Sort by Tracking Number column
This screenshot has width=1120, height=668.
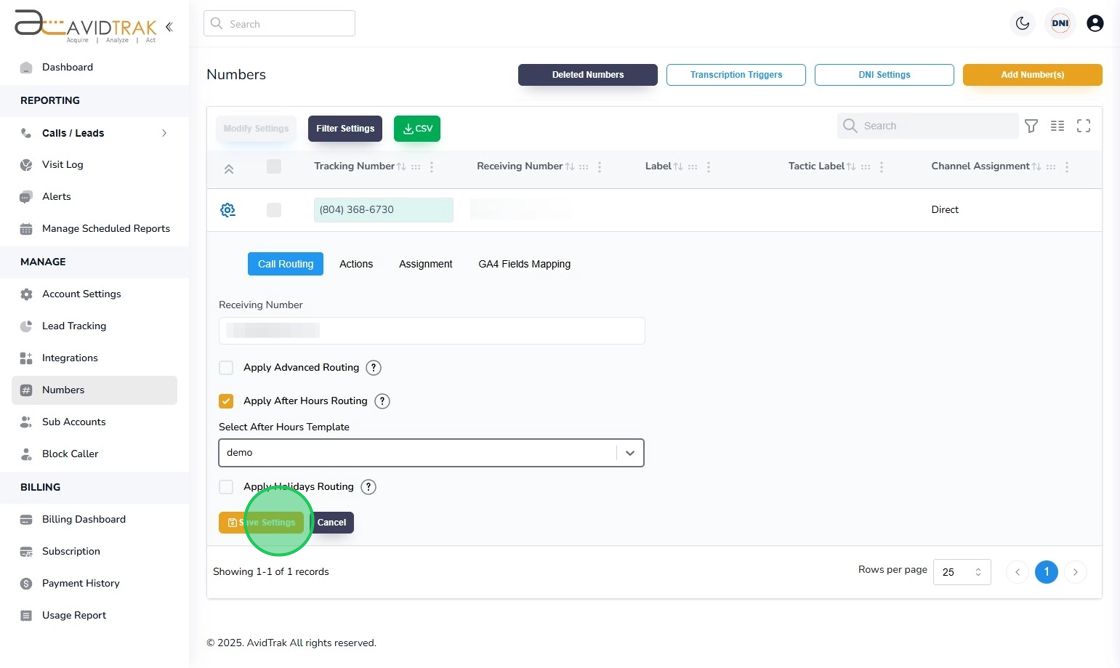(401, 166)
